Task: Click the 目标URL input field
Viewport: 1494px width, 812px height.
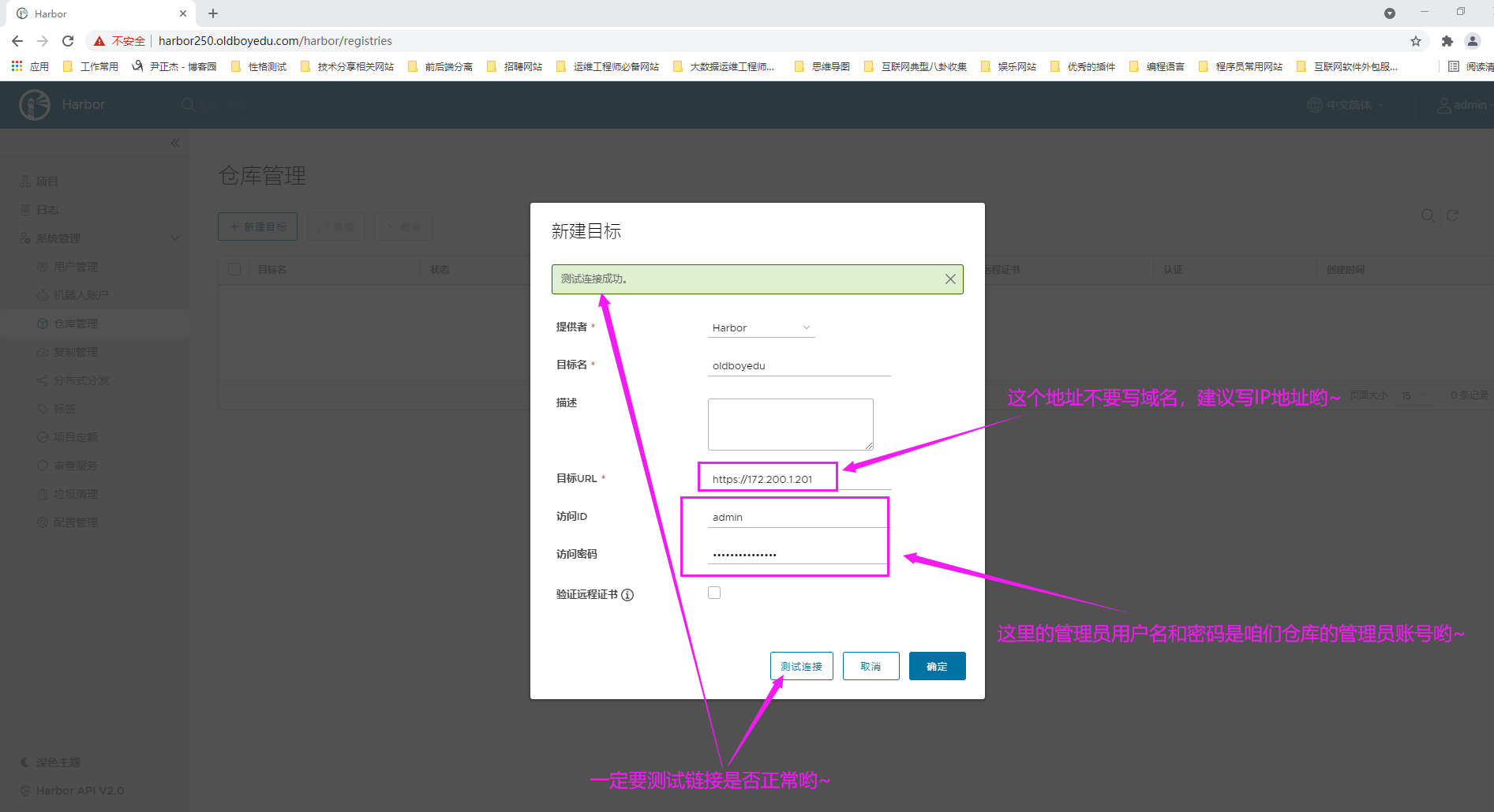Action: pyautogui.click(x=799, y=479)
